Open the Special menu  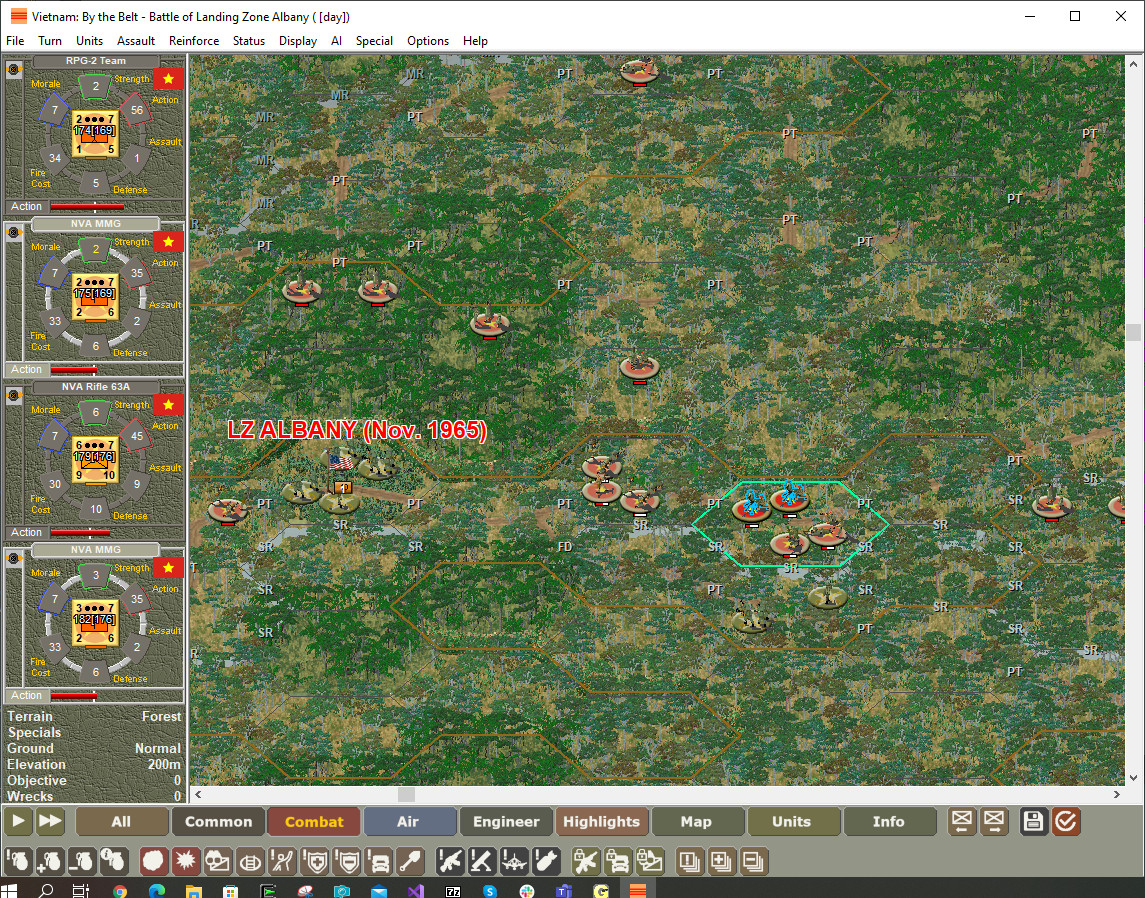click(x=374, y=41)
